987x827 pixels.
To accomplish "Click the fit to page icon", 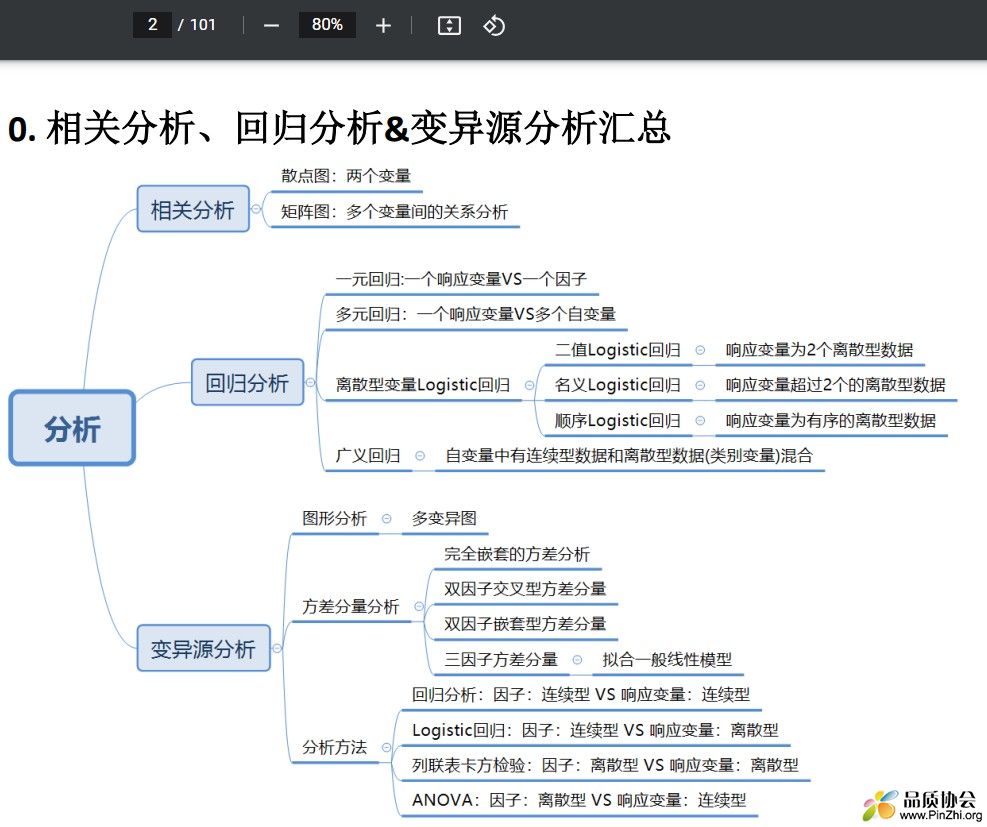I will 449,26.
